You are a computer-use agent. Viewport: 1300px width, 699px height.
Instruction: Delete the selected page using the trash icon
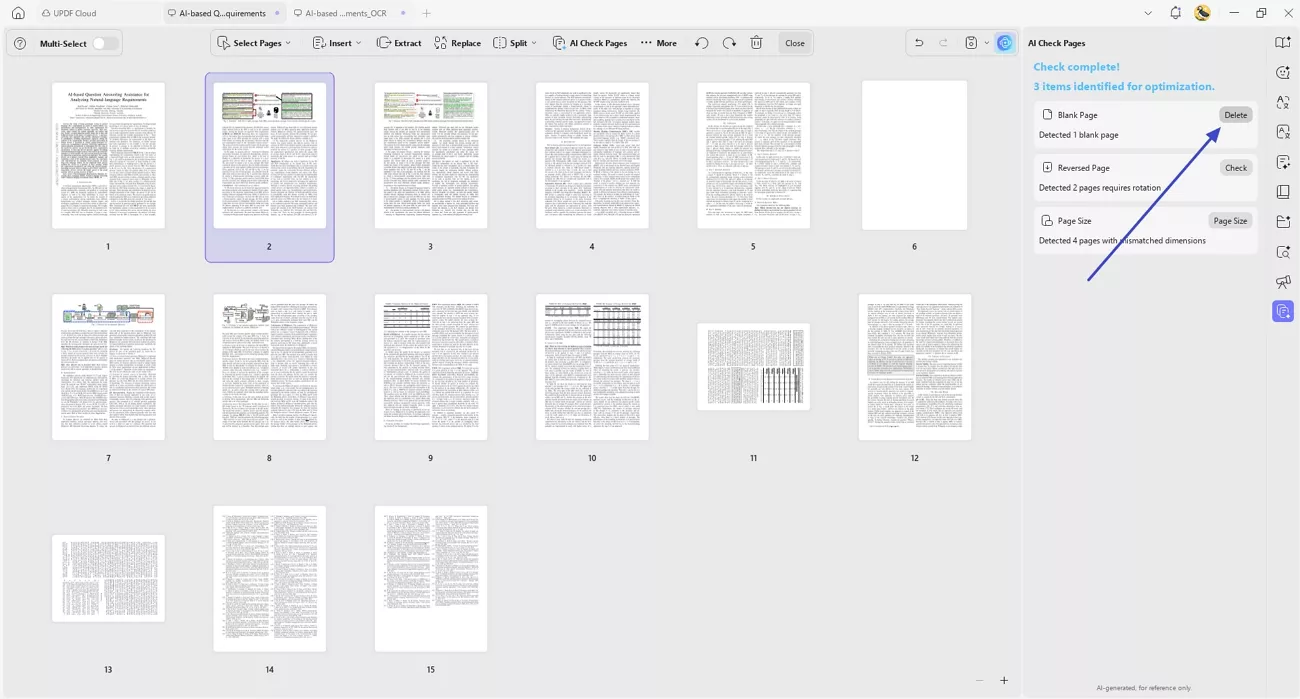756,42
